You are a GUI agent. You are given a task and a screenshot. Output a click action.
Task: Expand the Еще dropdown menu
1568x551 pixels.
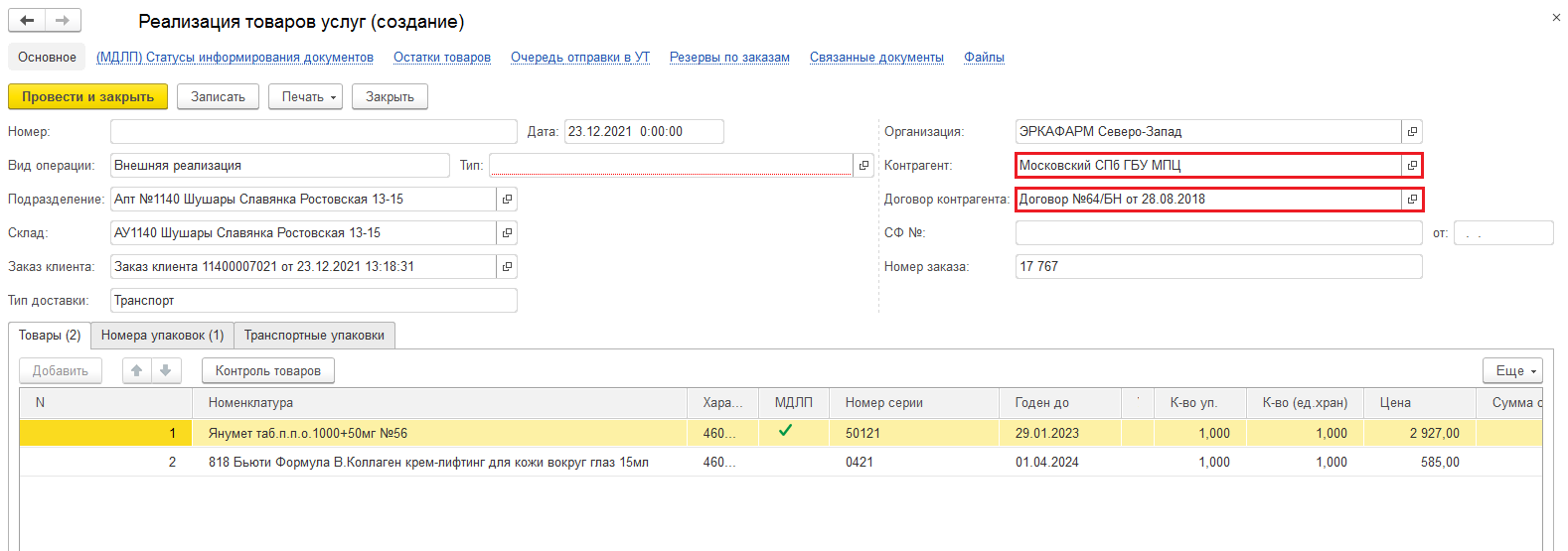(x=1512, y=370)
